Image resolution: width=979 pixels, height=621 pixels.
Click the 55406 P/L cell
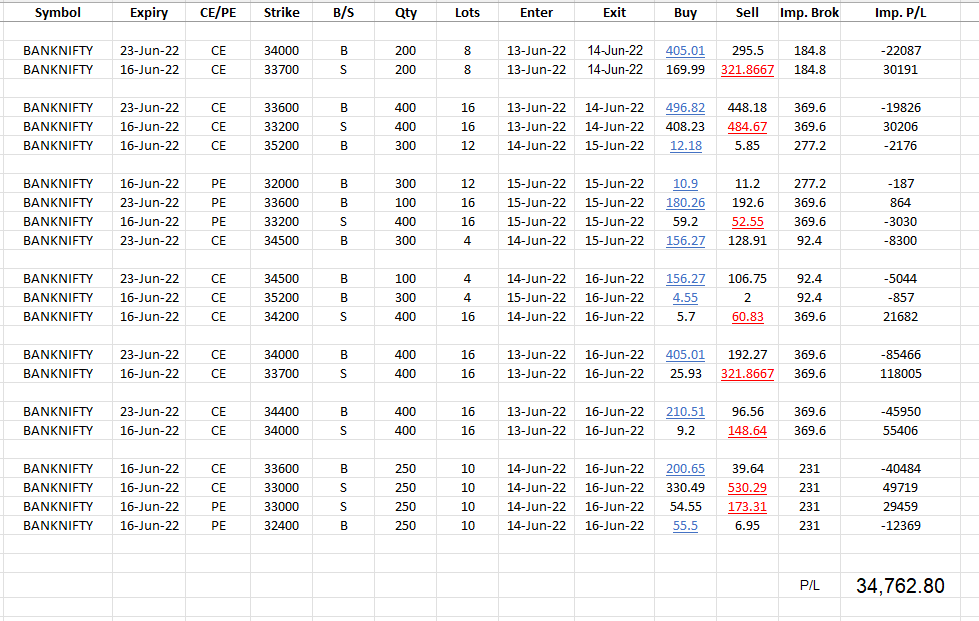point(900,430)
